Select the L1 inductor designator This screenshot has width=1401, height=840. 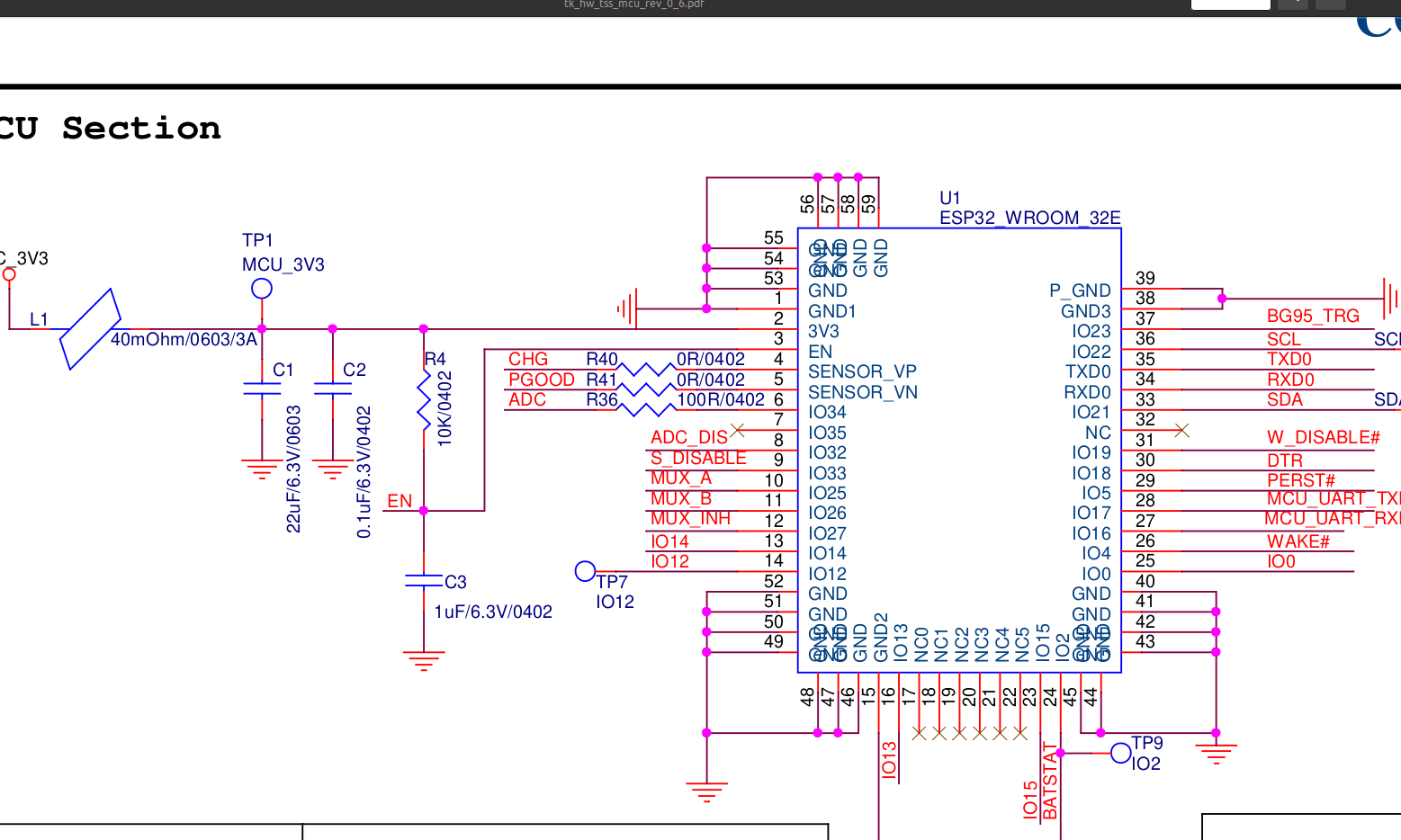pyautogui.click(x=39, y=319)
